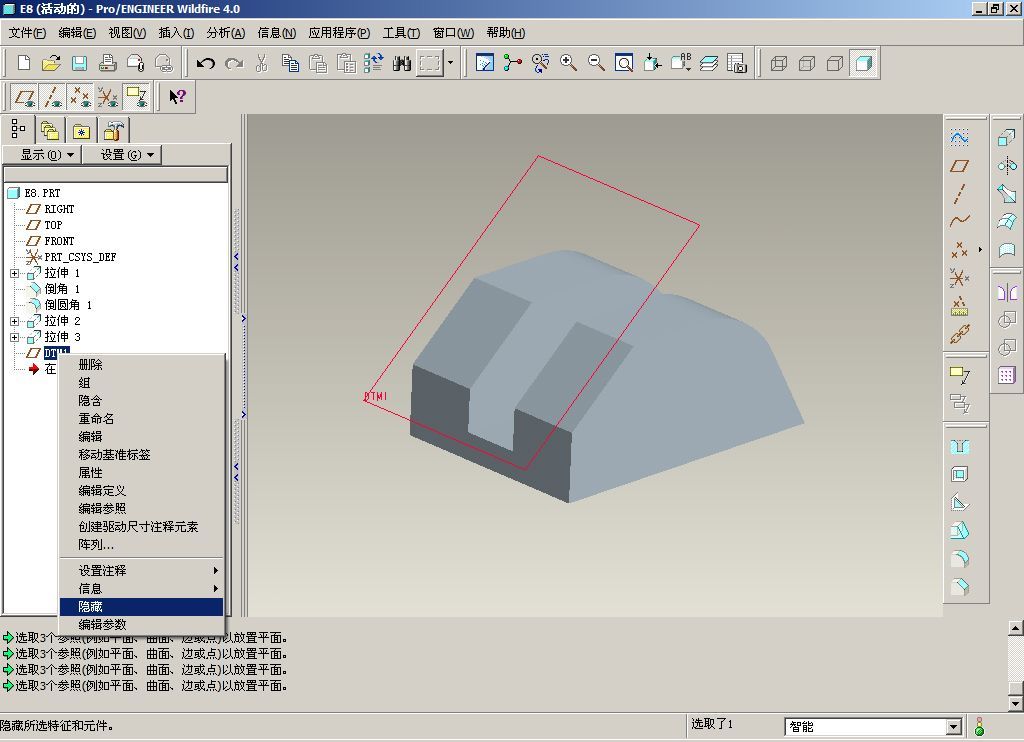The image size is (1024, 742).
Task: Expand the 拉伸 1 feature node
Action: [14, 273]
